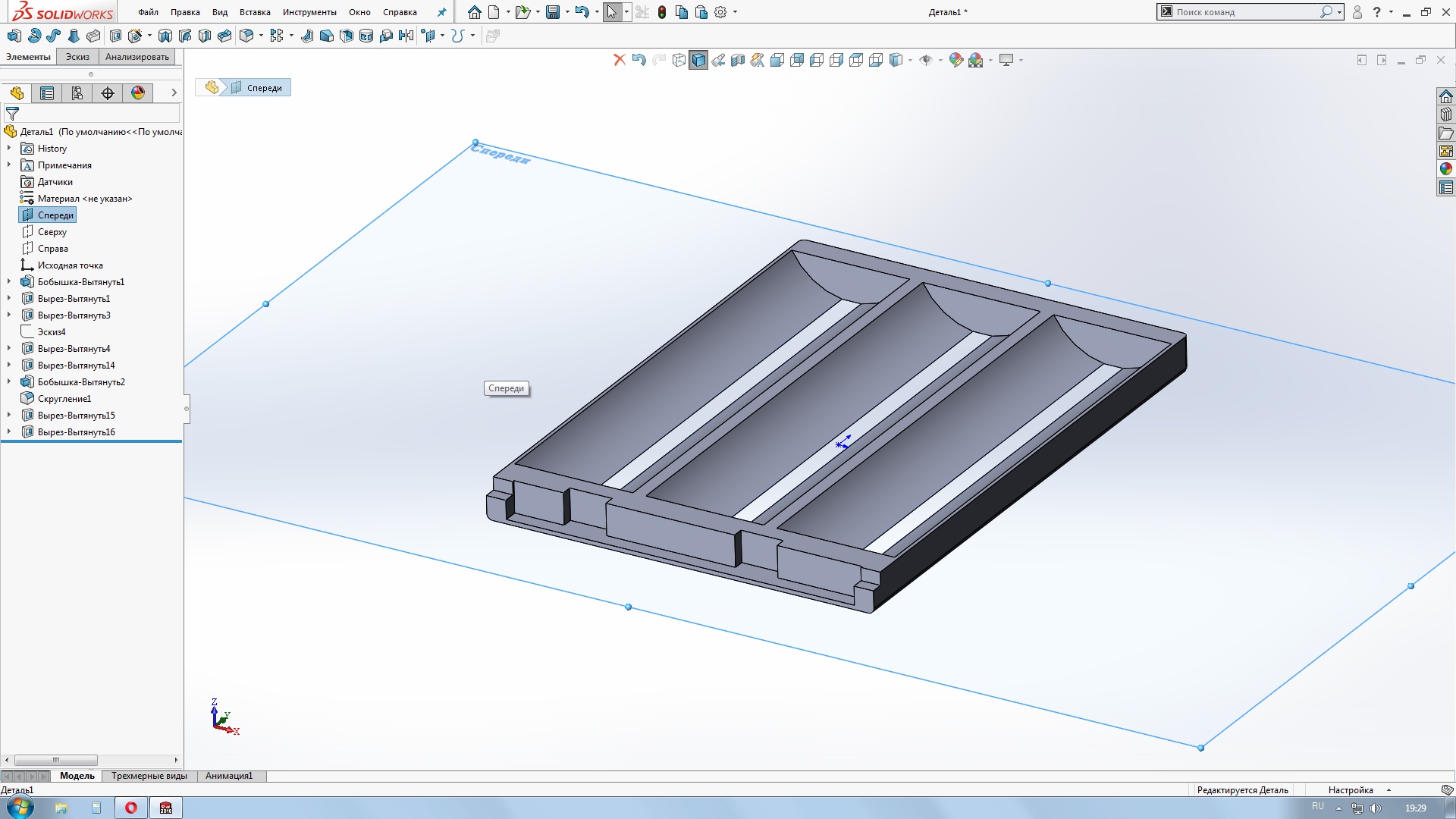
Task: Click the Поиск команд search field
Action: point(1244,12)
